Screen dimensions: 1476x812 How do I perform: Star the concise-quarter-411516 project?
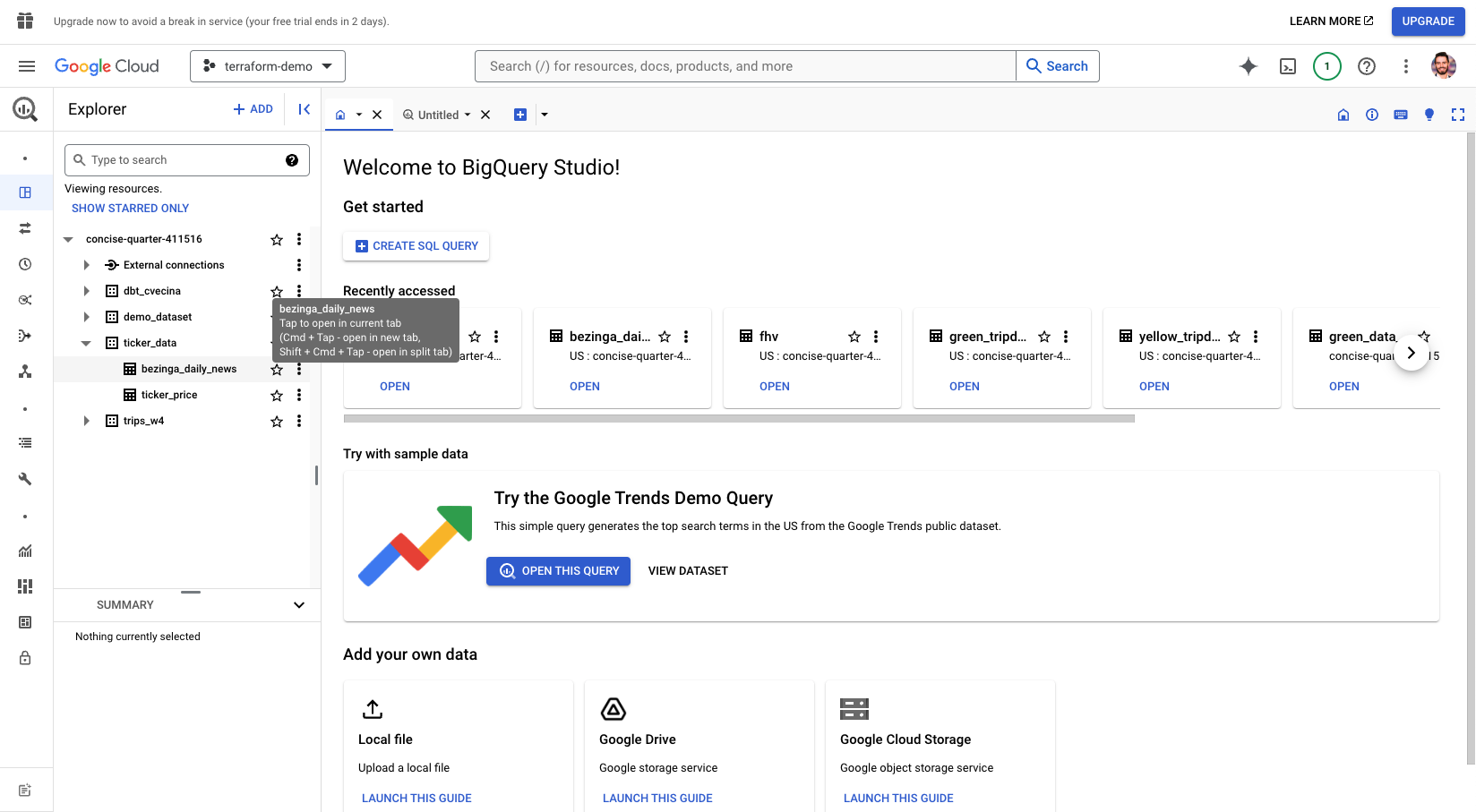click(277, 240)
